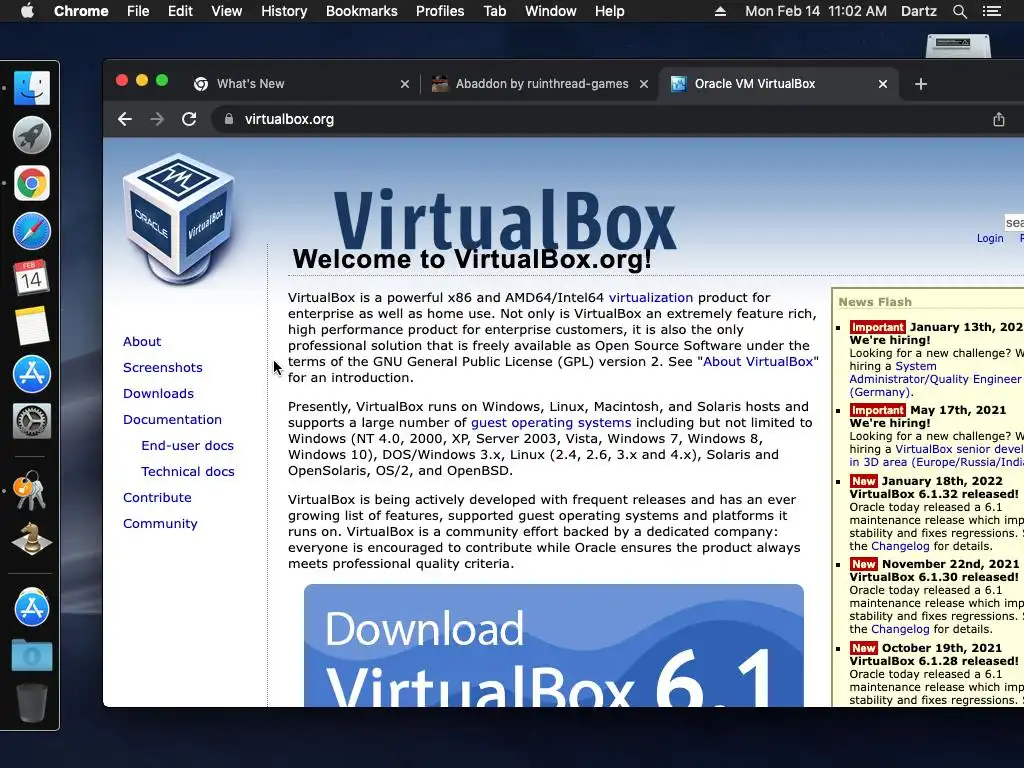Open the Bookmarks menu

click(x=362, y=11)
